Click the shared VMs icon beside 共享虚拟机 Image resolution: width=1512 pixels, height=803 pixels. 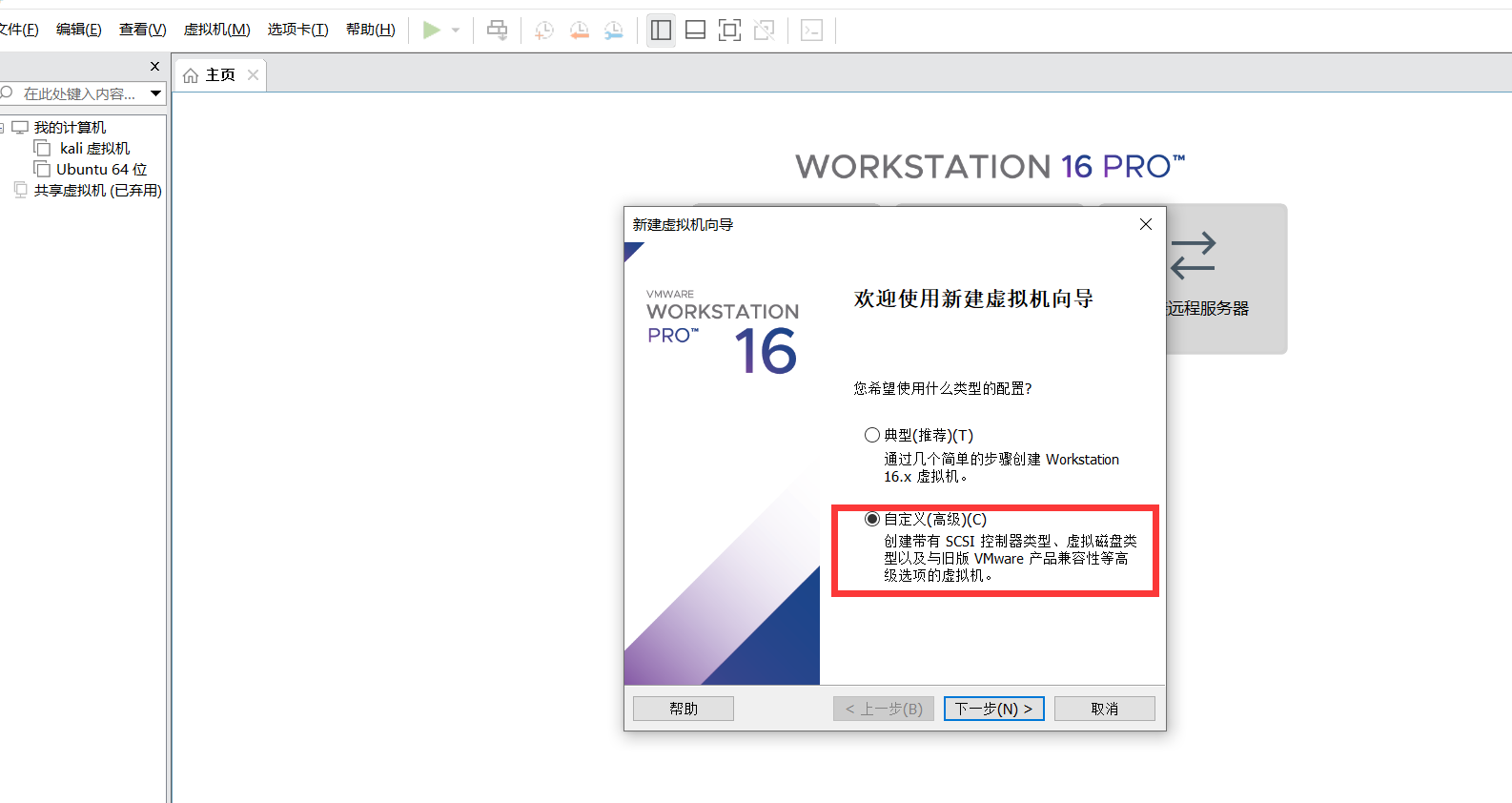[21, 190]
